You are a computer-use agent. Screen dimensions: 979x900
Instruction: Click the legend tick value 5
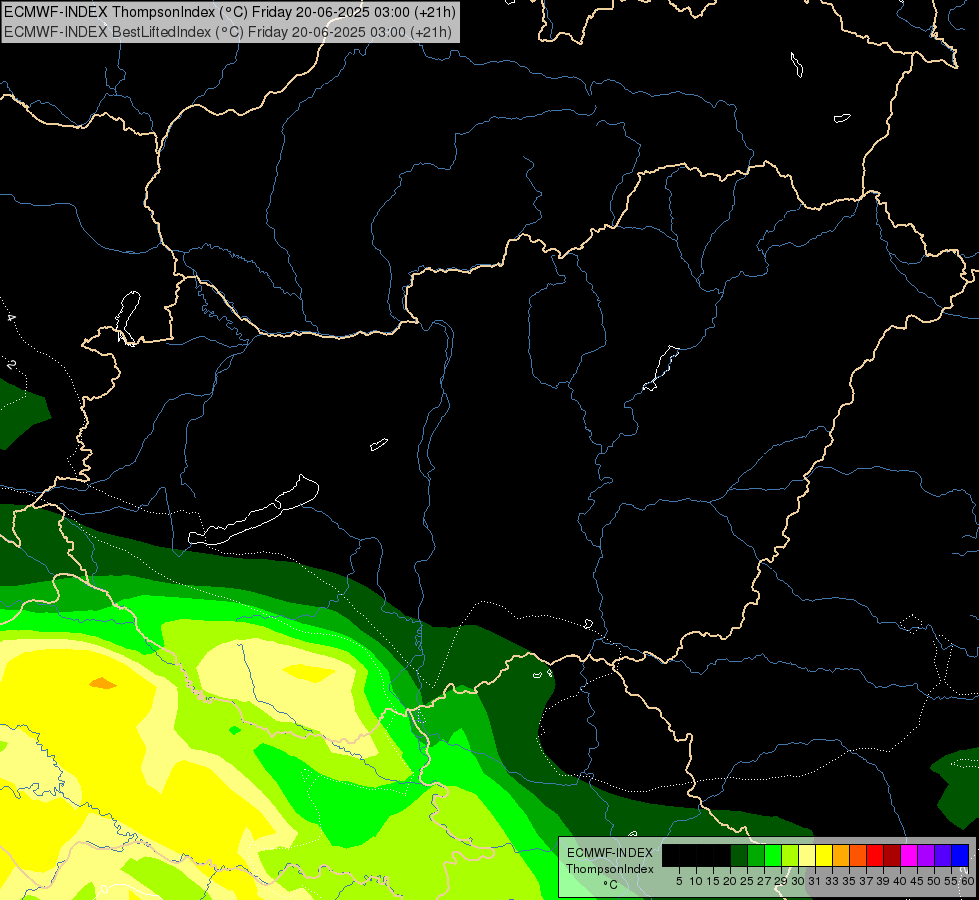tap(679, 881)
